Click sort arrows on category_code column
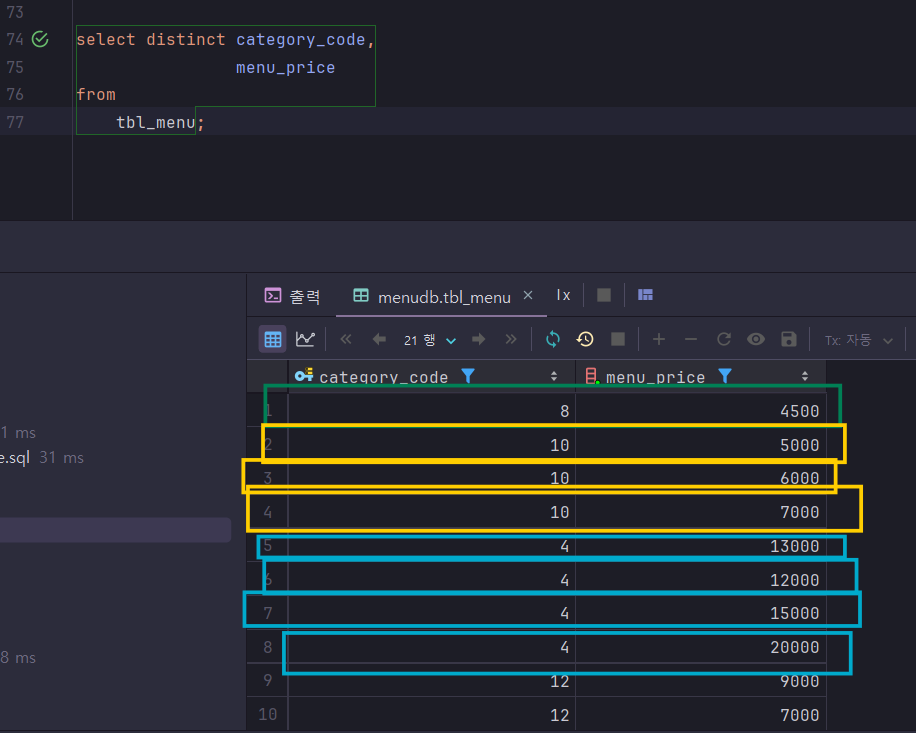 554,376
